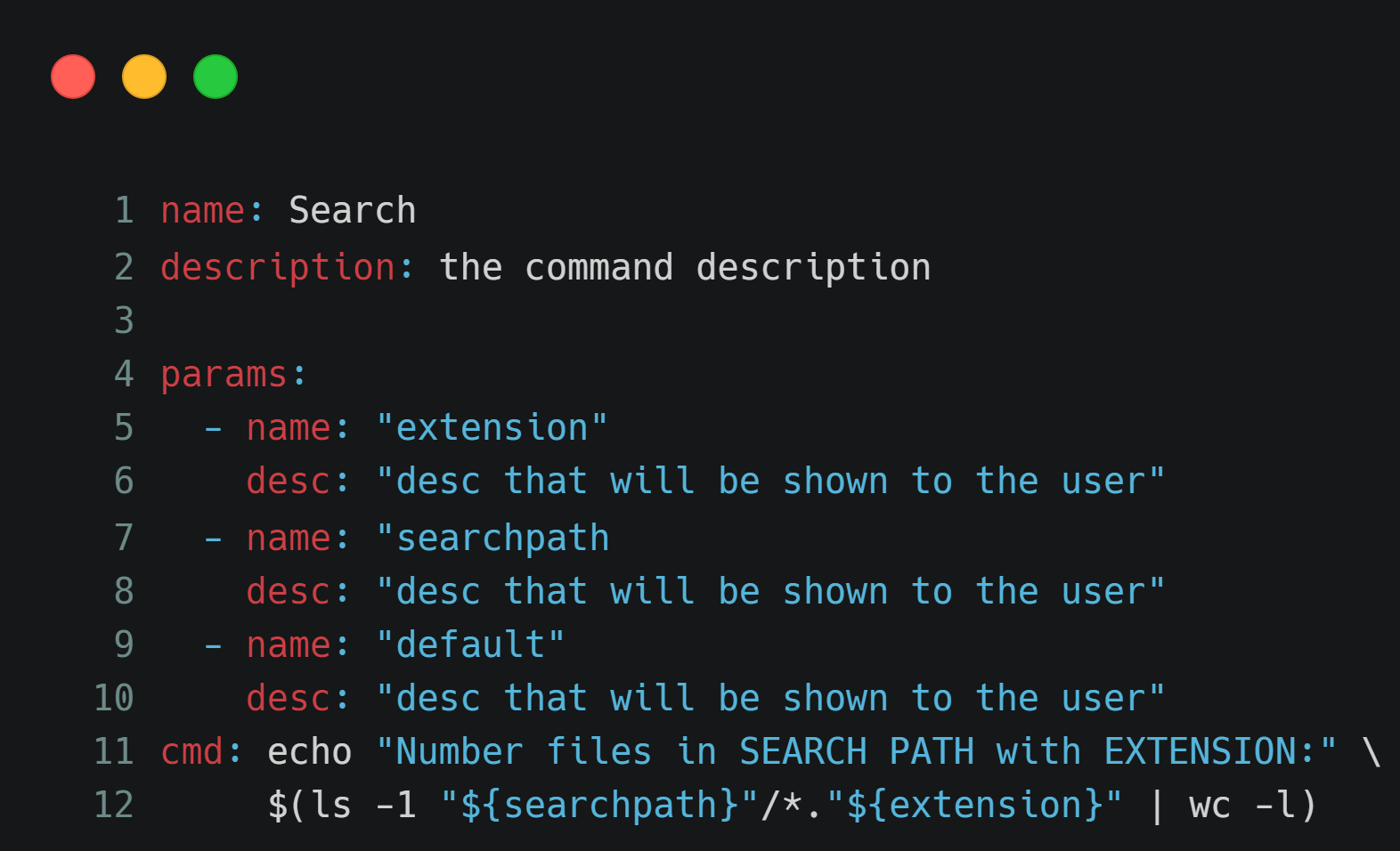The height and width of the screenshot is (851, 1400).
Task: Click the yellow minimize window dot
Action: 144,77
